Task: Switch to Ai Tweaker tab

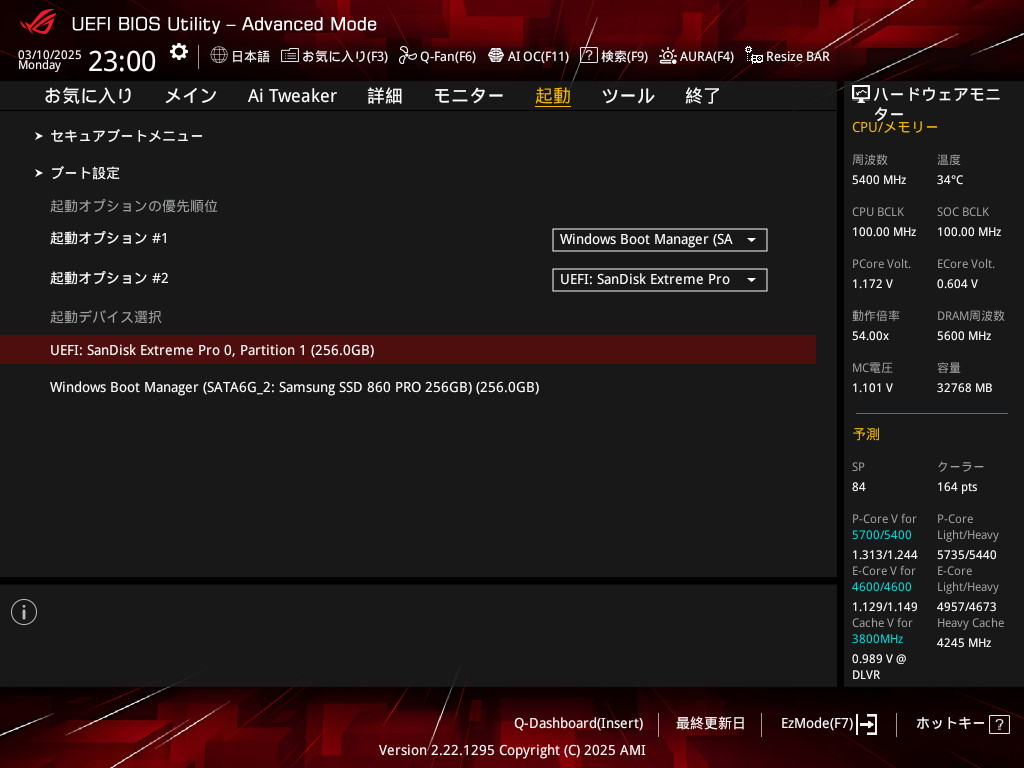Action: [292, 96]
